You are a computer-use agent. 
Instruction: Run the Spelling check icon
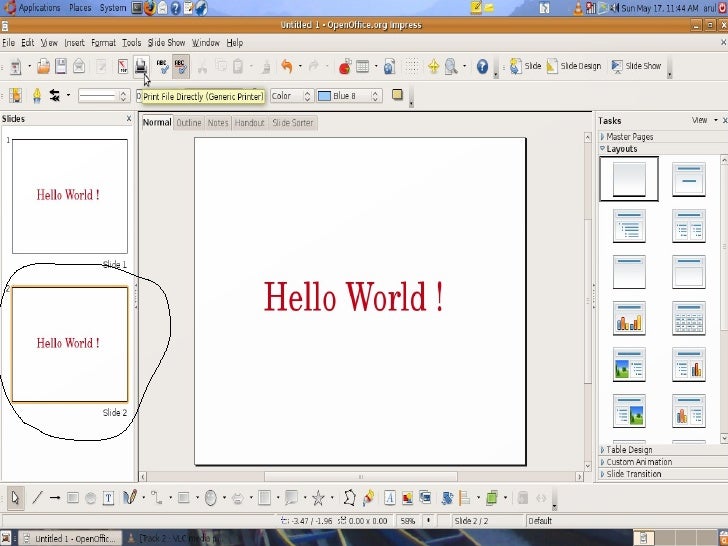point(162,66)
